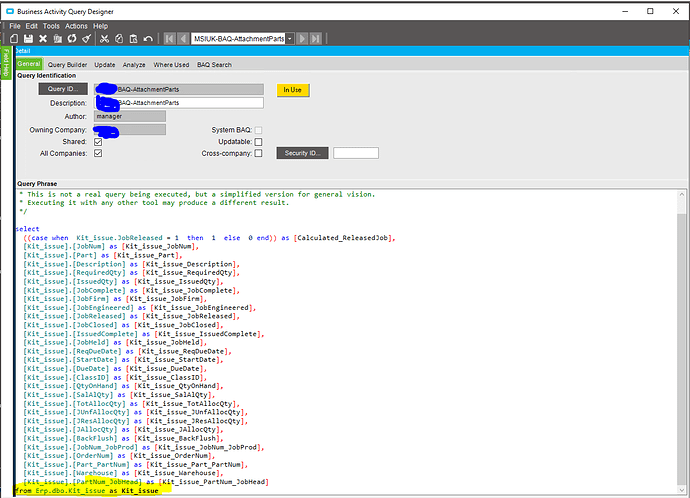
Task: Open the query navigation dropdown arrow
Action: [290, 39]
